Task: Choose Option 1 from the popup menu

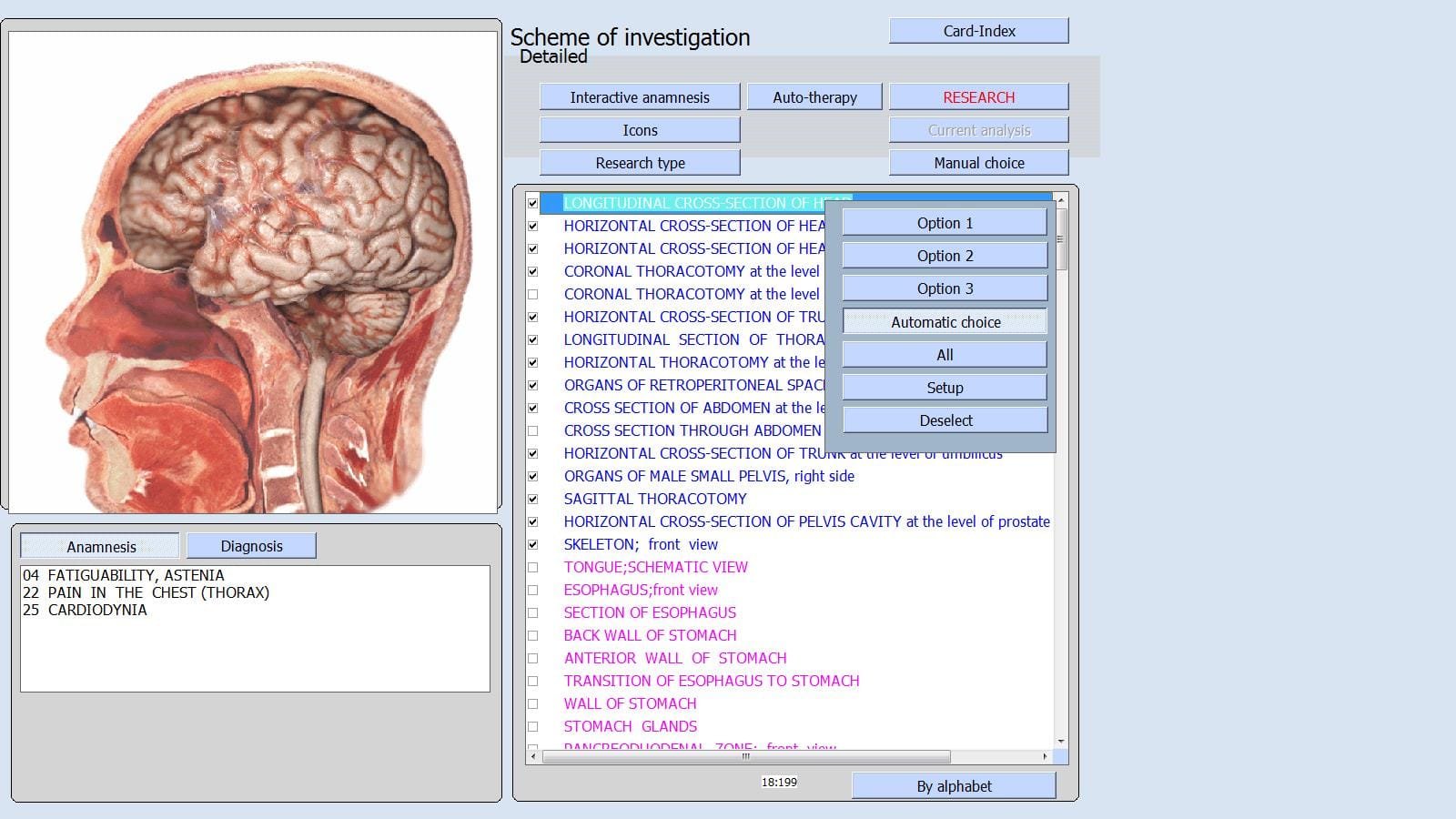Action: click(945, 222)
